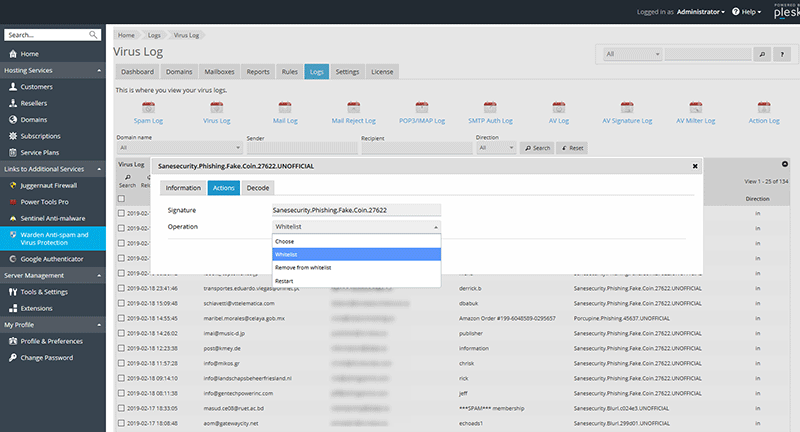Click the sidebar Search input field
Viewport: 800px width, 432px height.
click(x=46, y=33)
